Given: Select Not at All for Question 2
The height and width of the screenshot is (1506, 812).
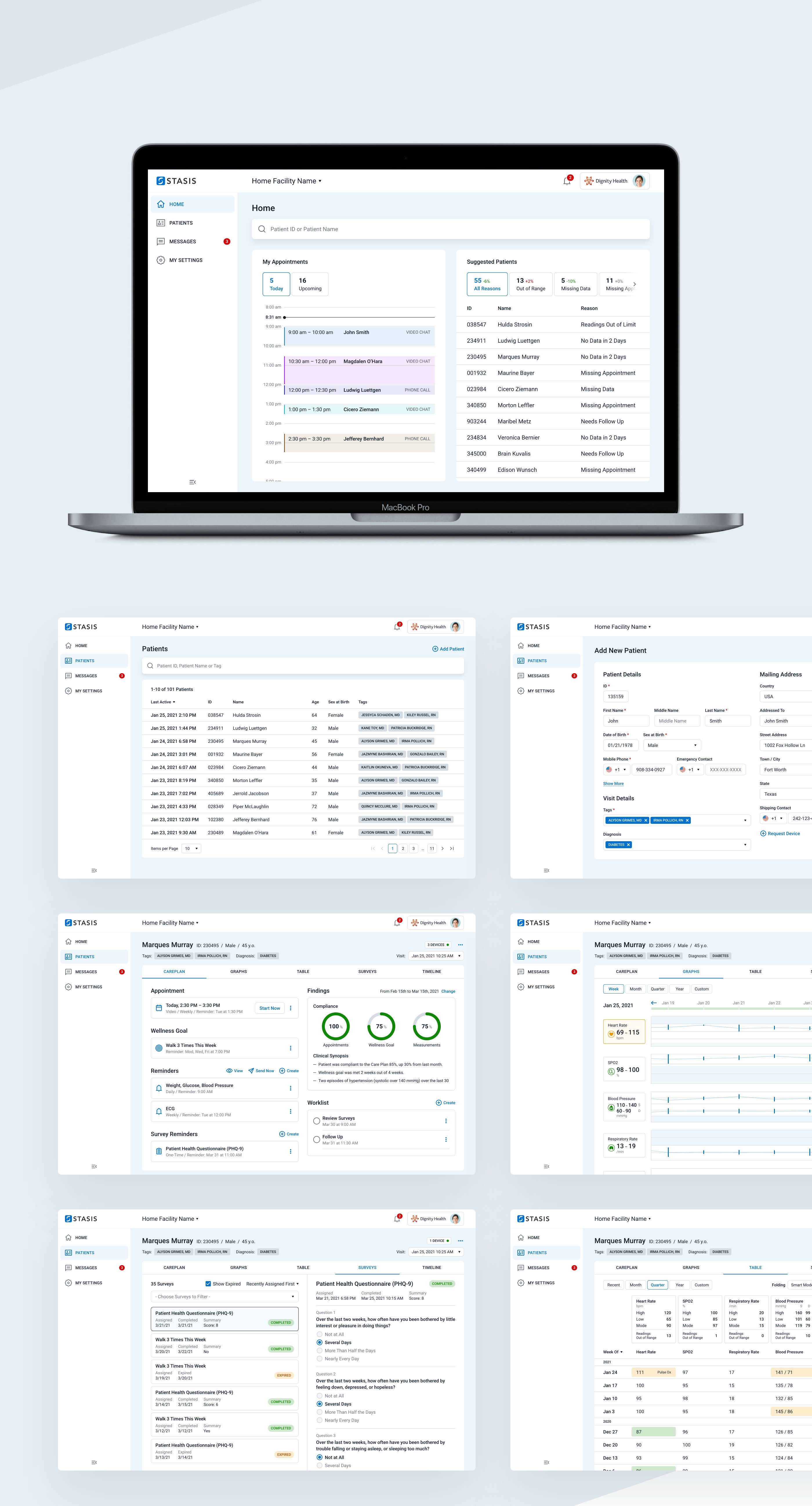Looking at the screenshot, I should pos(320,1395).
